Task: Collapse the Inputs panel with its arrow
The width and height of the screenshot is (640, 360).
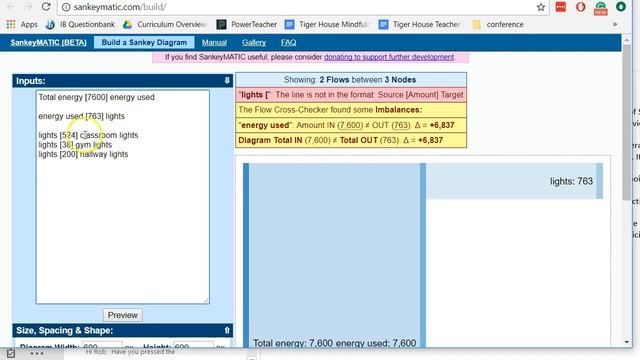Action: pos(227,81)
